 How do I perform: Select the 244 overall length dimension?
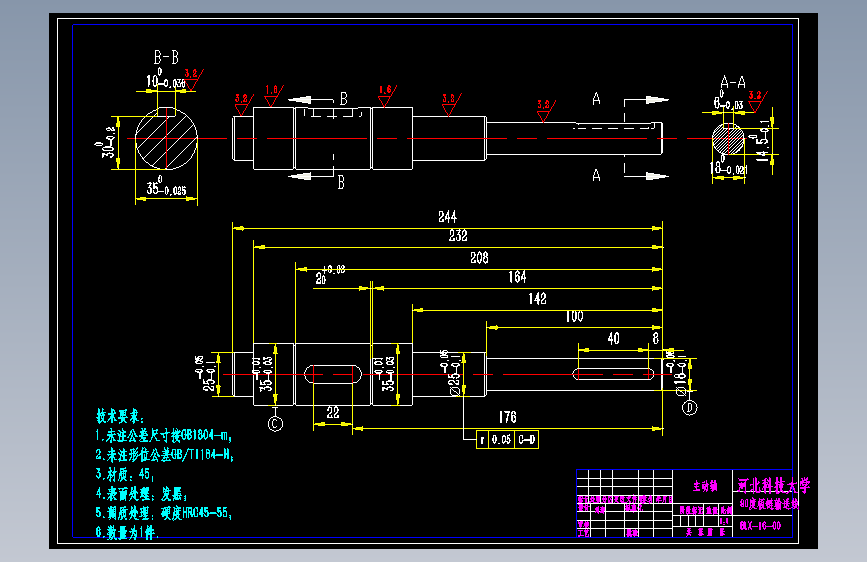click(x=447, y=216)
